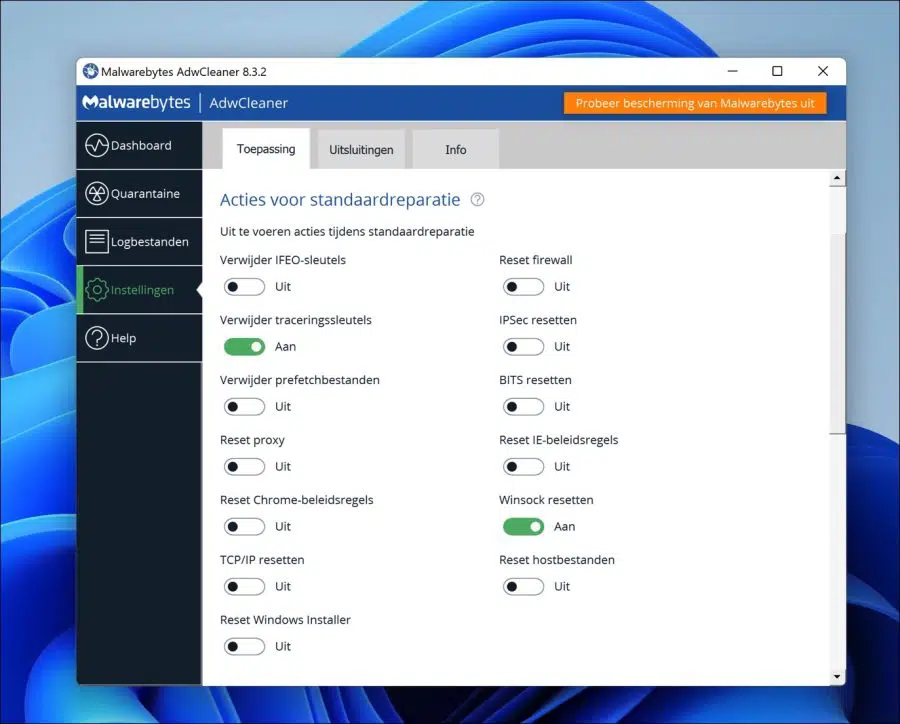The height and width of the screenshot is (724, 900).
Task: Toggle Verwijder prefetchbestanden switch
Action: coord(245,406)
